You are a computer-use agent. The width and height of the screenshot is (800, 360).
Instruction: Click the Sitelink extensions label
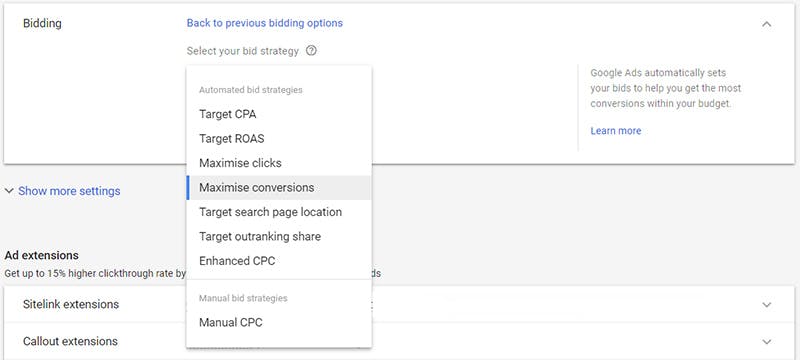point(71,304)
